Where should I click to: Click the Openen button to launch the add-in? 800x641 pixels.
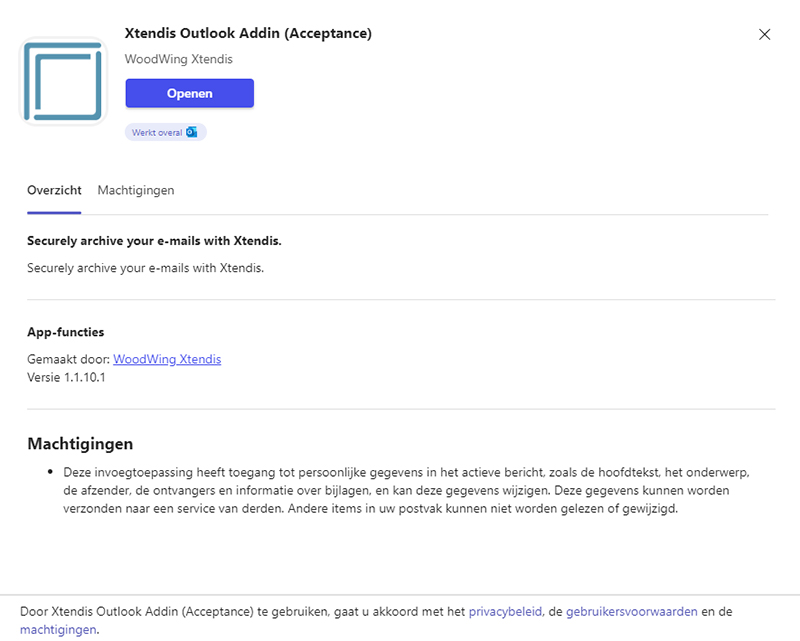point(189,93)
